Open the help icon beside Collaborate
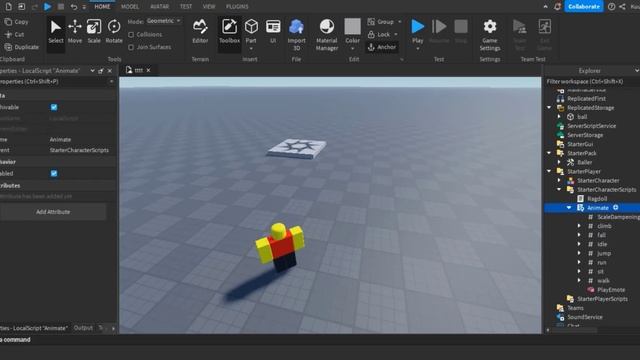 coord(611,7)
